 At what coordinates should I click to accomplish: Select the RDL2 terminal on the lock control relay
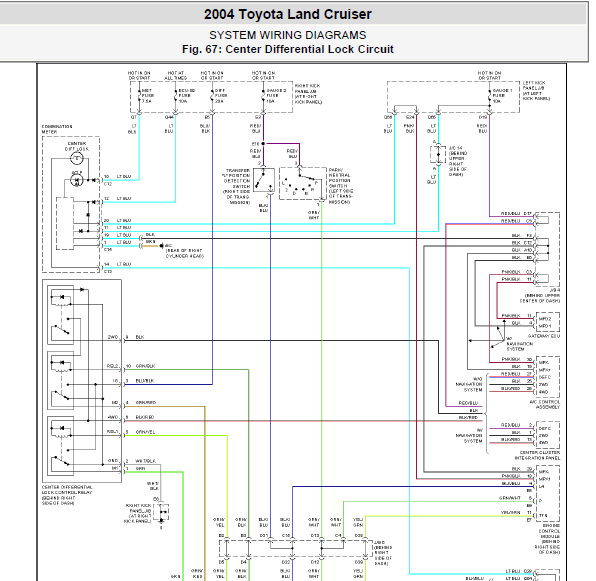click(113, 366)
